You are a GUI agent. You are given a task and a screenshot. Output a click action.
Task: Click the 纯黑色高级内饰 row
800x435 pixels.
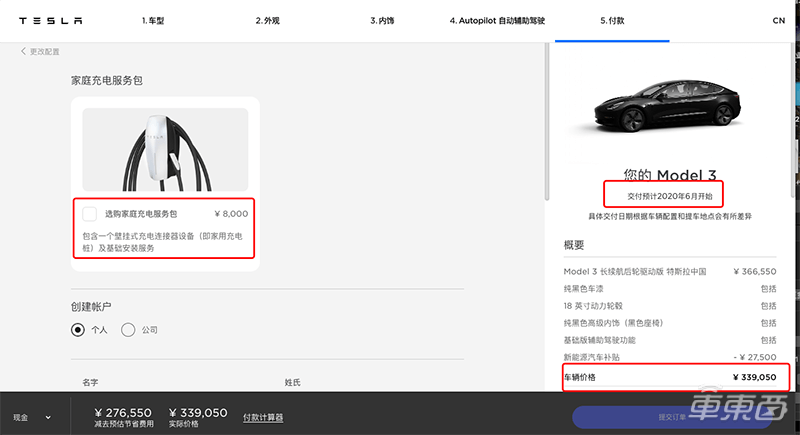pos(670,323)
